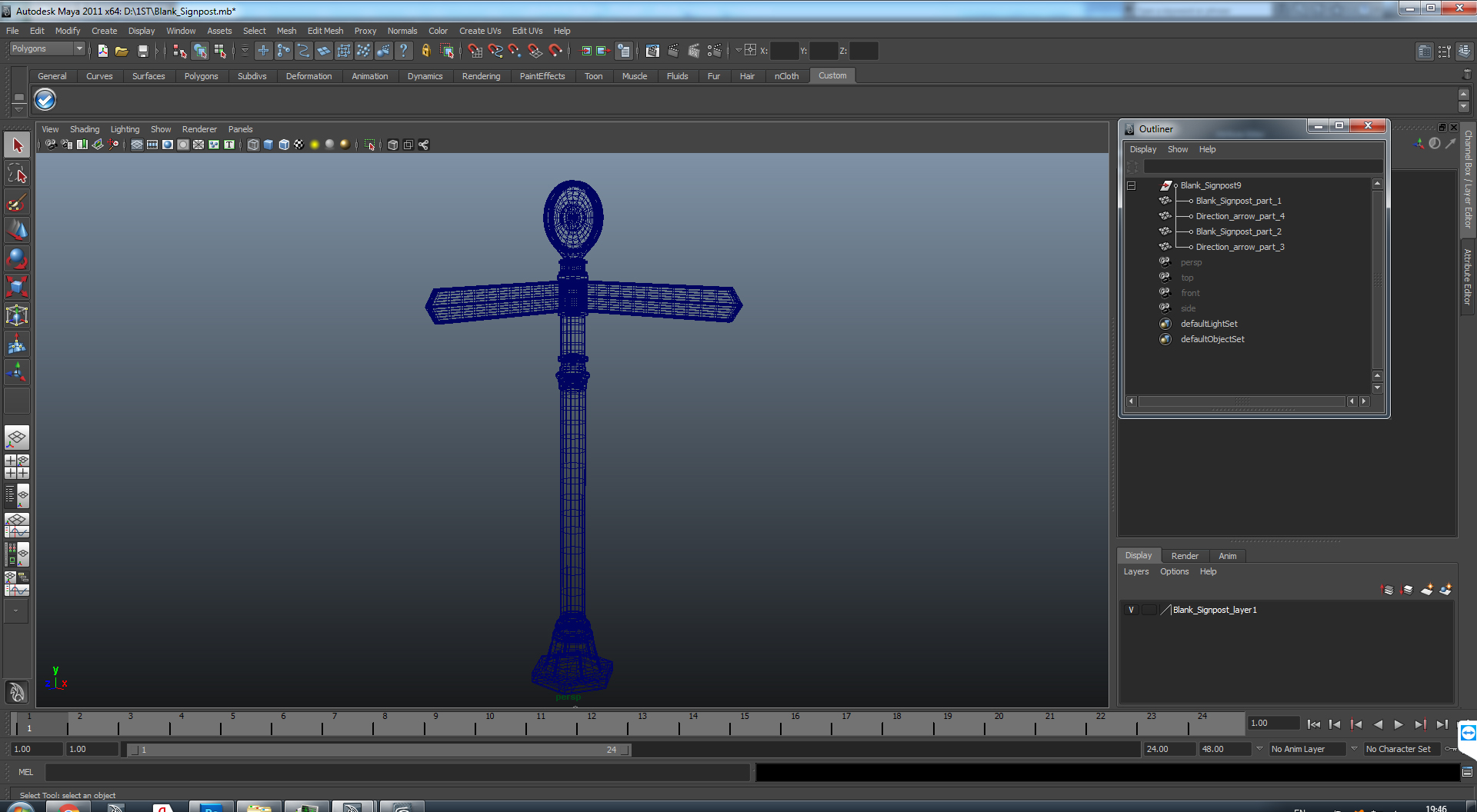Collapse the Blank_Signpost9 tree node

1131,185
